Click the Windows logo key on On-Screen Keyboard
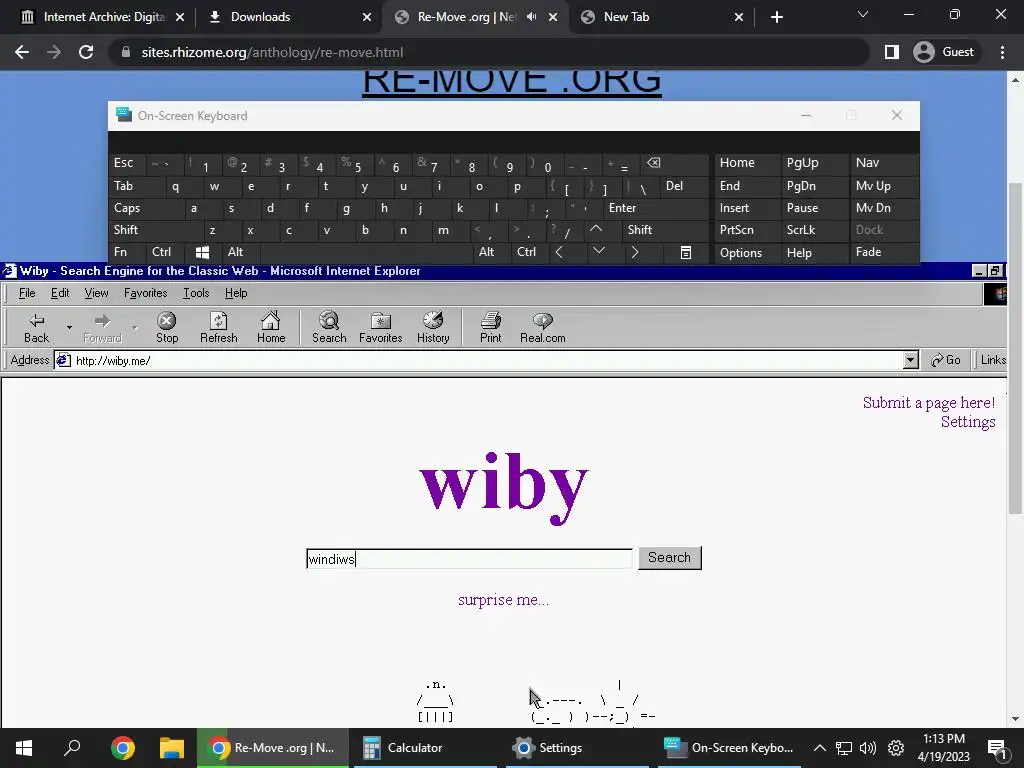1024x768 pixels. [x=202, y=252]
